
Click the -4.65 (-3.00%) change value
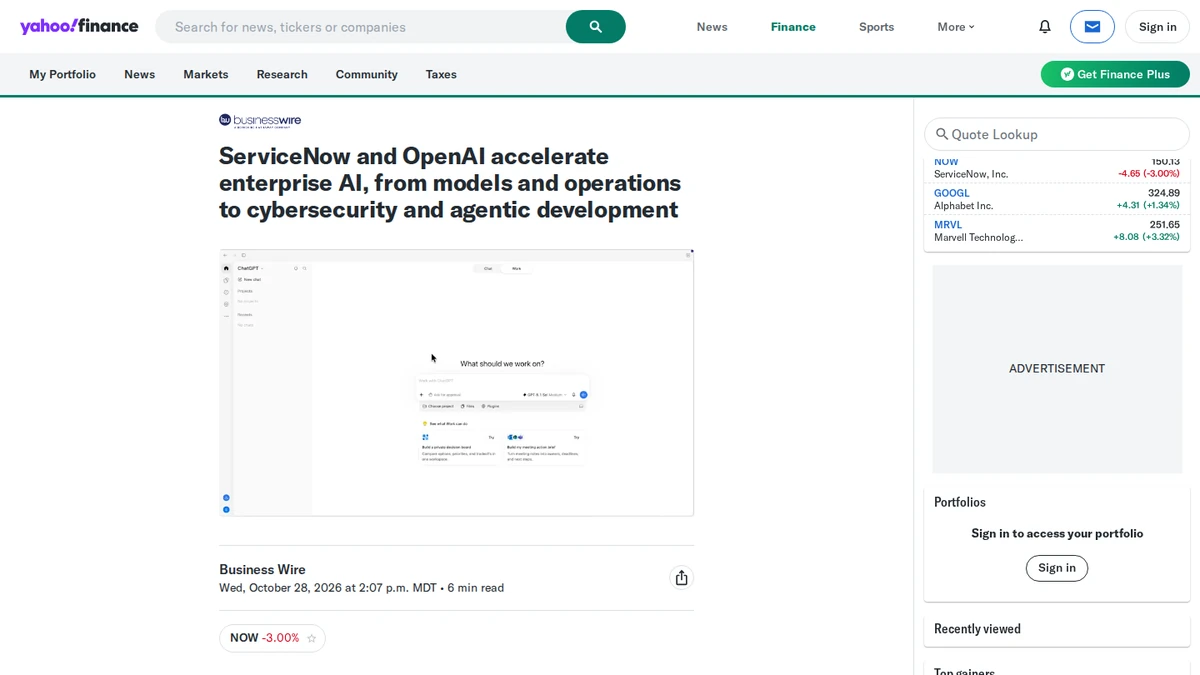[1149, 174]
